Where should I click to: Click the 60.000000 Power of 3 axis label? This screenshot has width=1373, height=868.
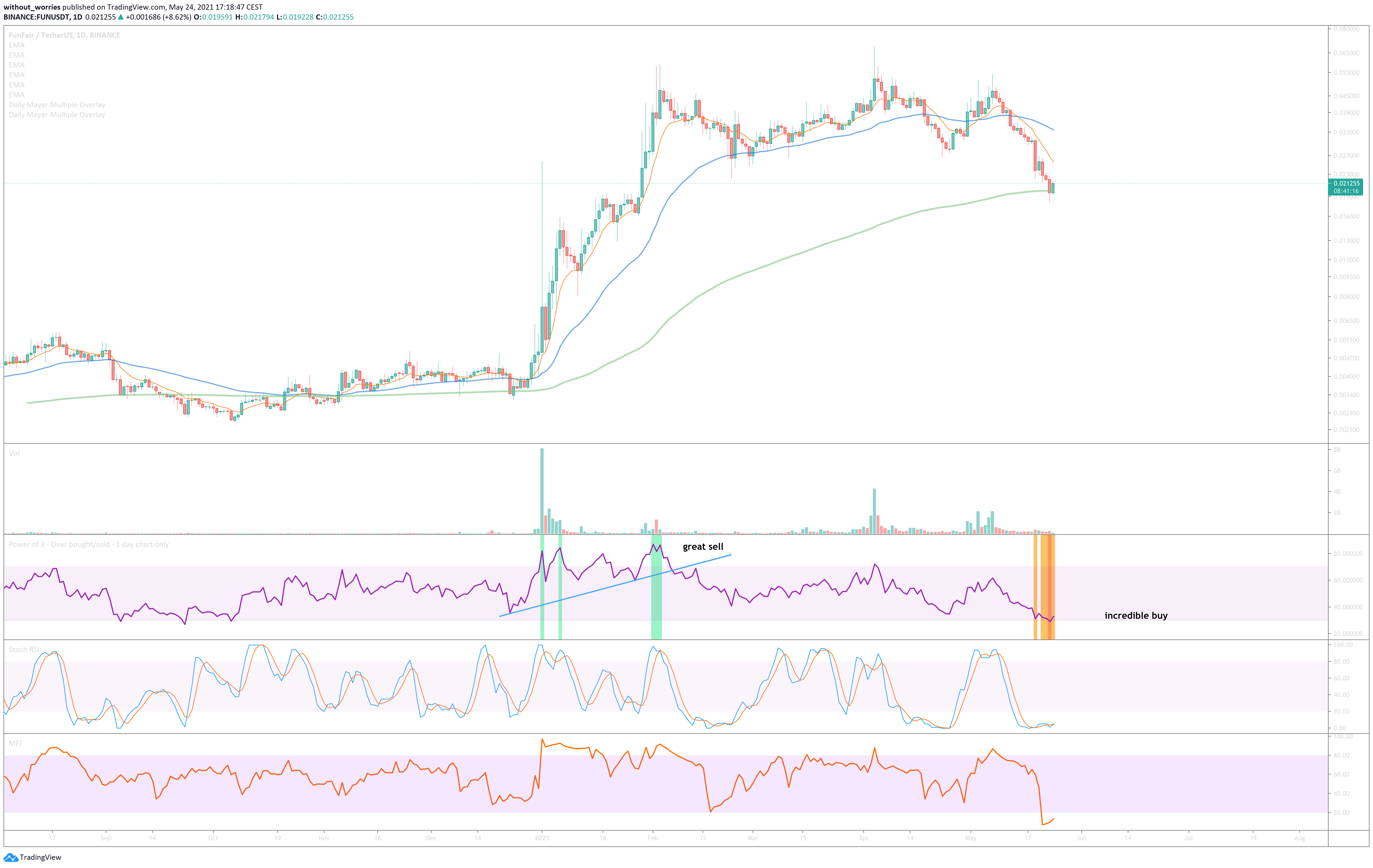(x=1348, y=581)
